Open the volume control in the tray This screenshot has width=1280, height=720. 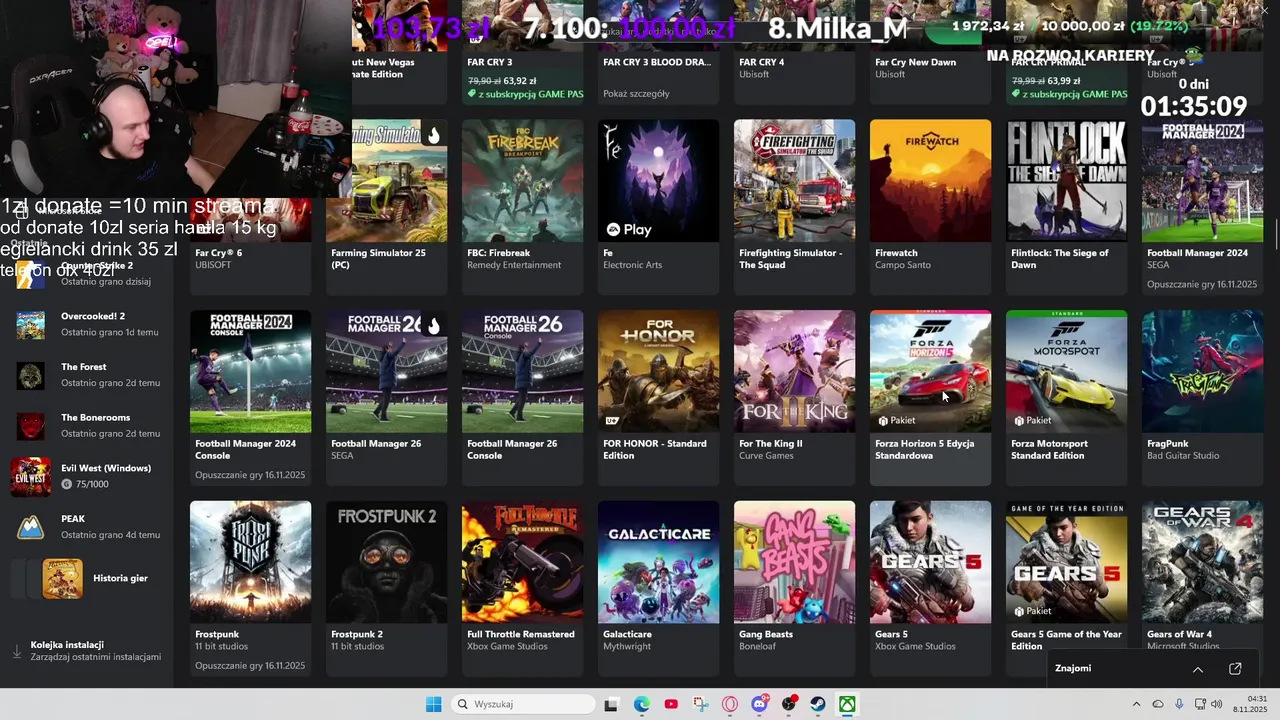(1217, 704)
